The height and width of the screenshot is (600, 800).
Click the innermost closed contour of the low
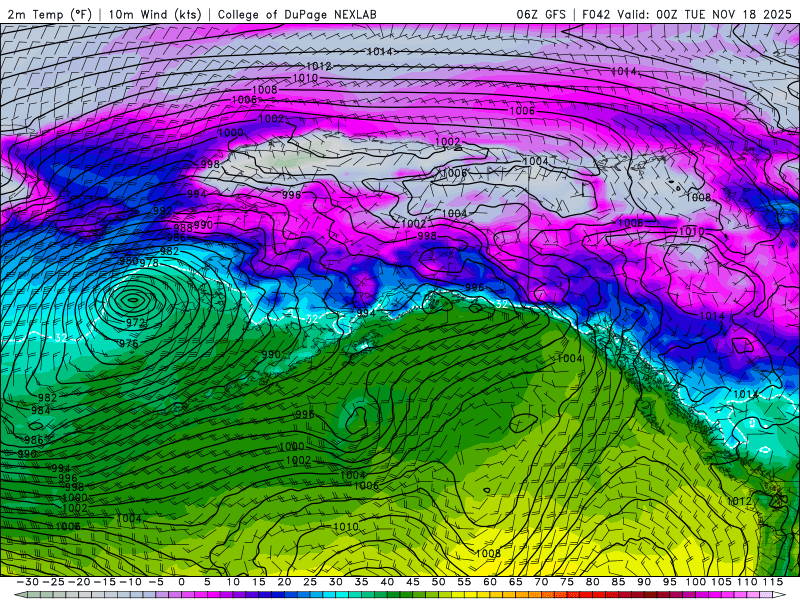tap(133, 300)
